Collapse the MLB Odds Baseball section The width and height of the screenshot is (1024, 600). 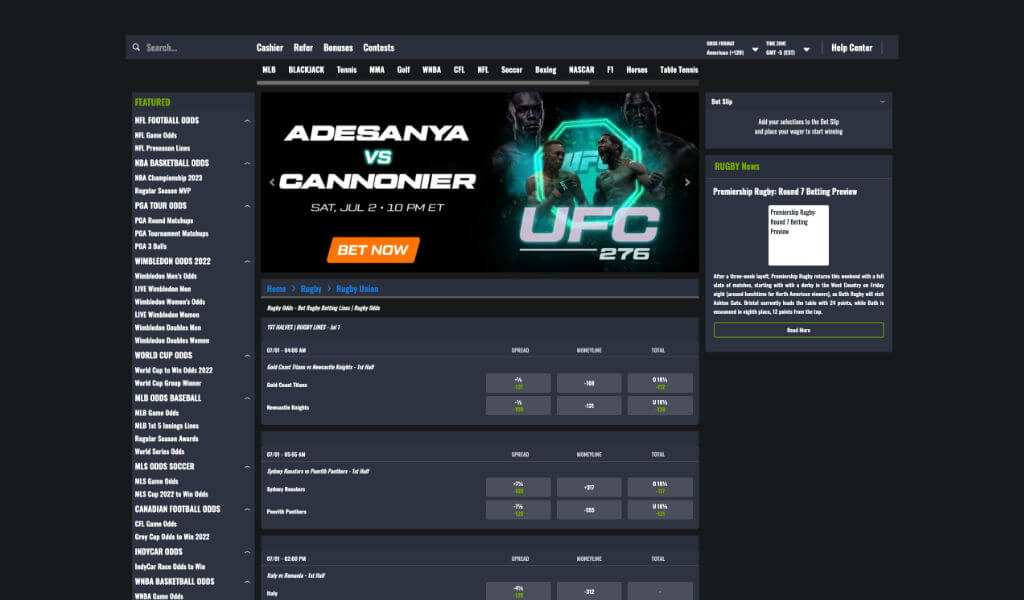pos(247,398)
